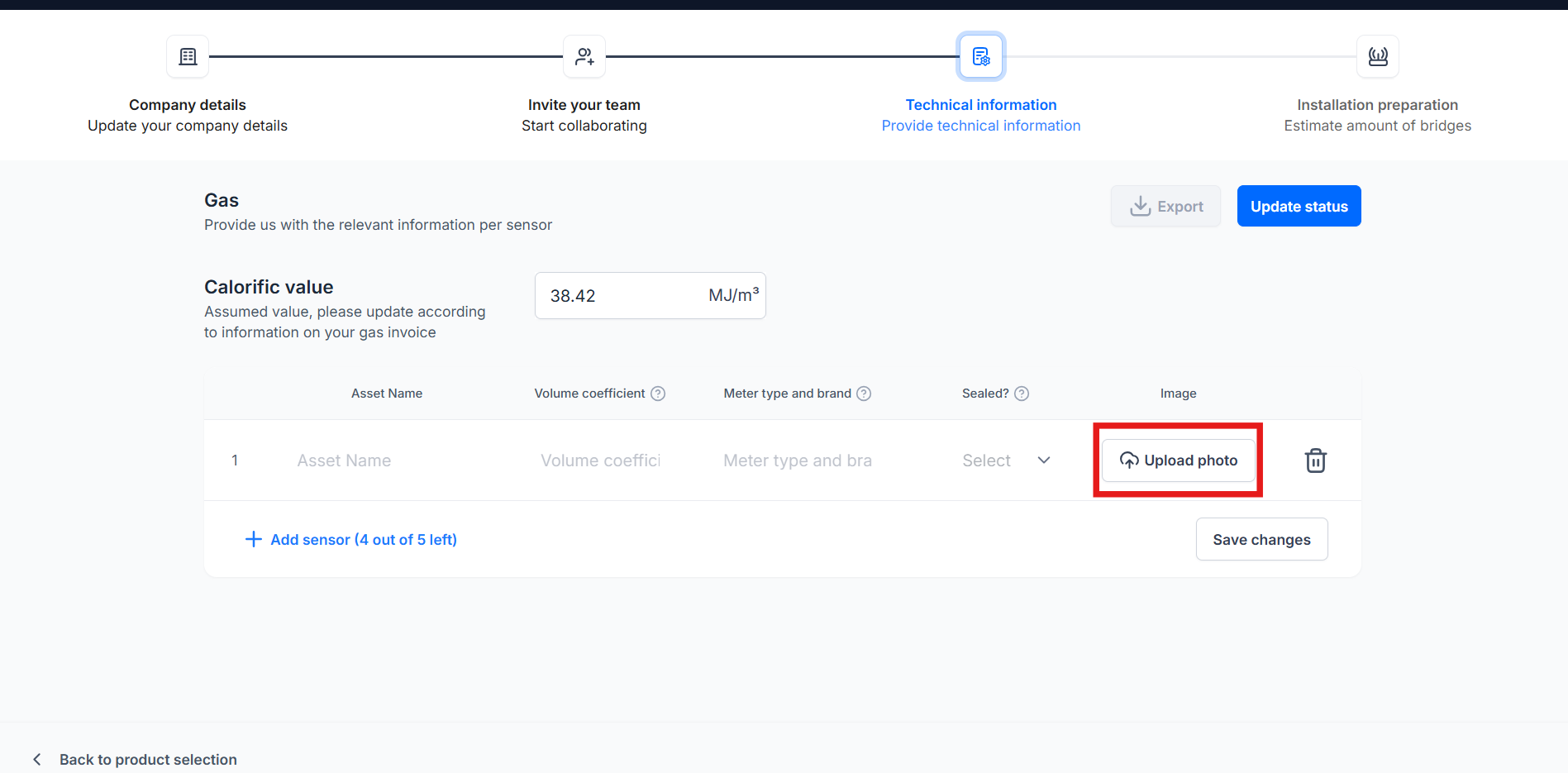This screenshot has width=1568, height=773.
Task: Show help for Sealed? column
Action: point(1022,394)
